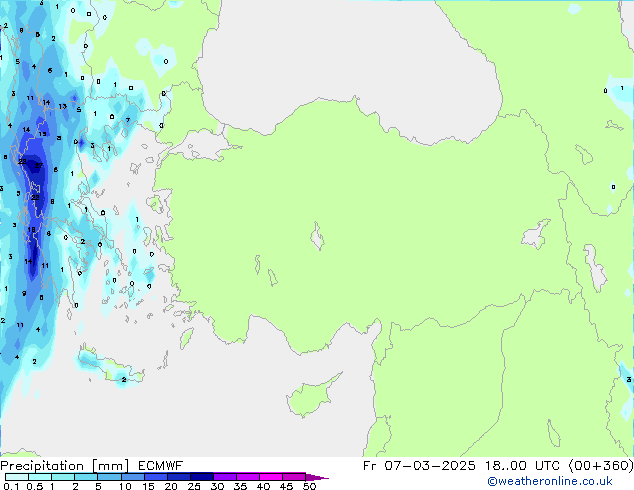This screenshot has width=634, height=490.
Task: Click the '27' precipitation value on the map
Action: point(38,165)
